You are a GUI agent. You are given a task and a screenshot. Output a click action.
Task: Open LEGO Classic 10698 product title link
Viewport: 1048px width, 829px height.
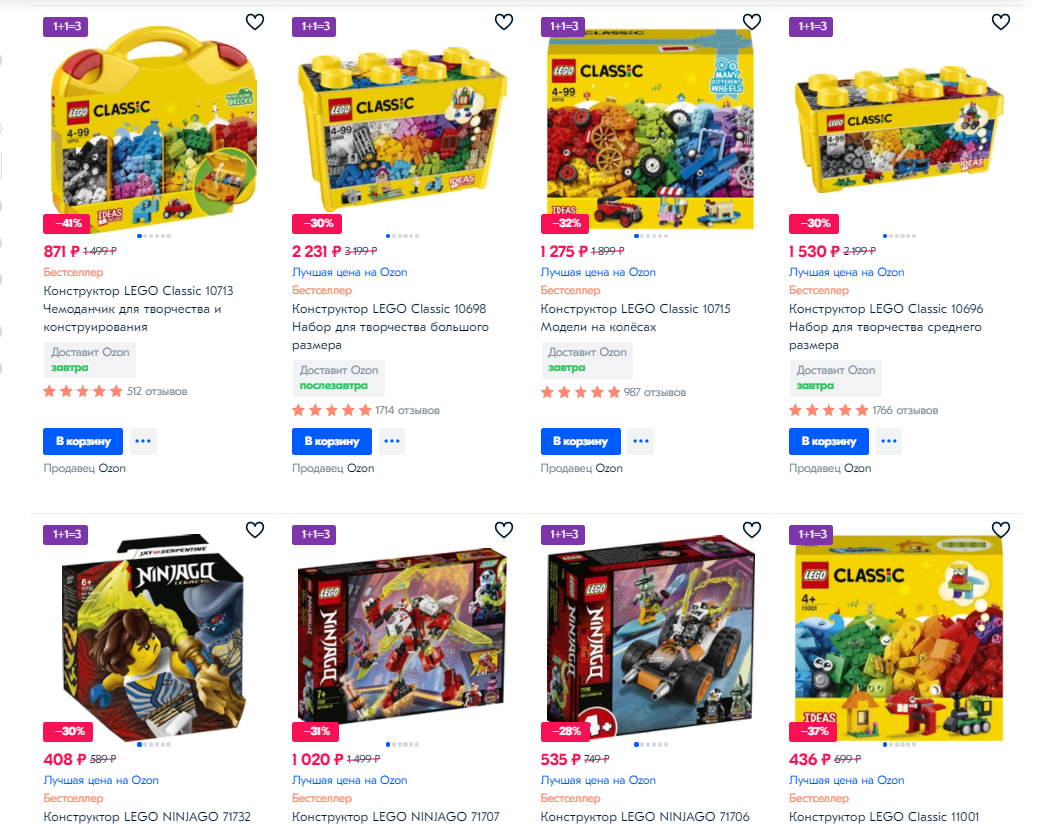[390, 327]
